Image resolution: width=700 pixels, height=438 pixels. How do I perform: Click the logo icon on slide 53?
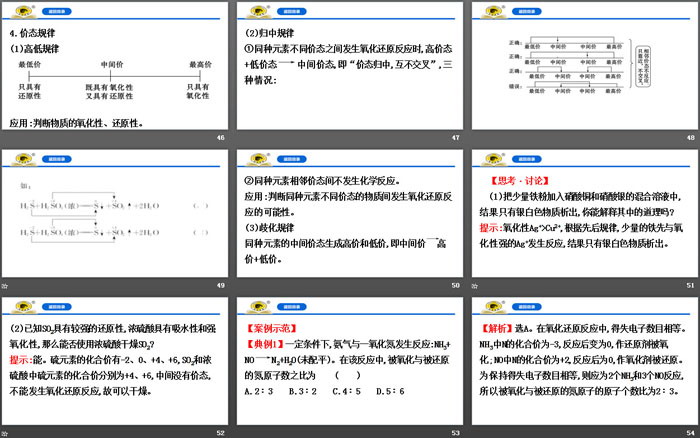(258, 302)
